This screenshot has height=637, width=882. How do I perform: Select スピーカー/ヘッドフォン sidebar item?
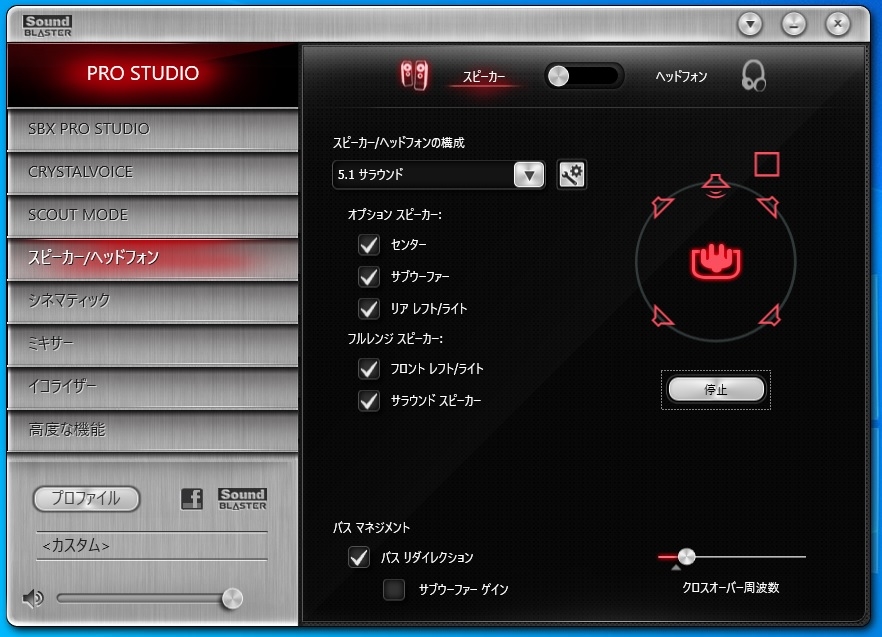tap(152, 258)
